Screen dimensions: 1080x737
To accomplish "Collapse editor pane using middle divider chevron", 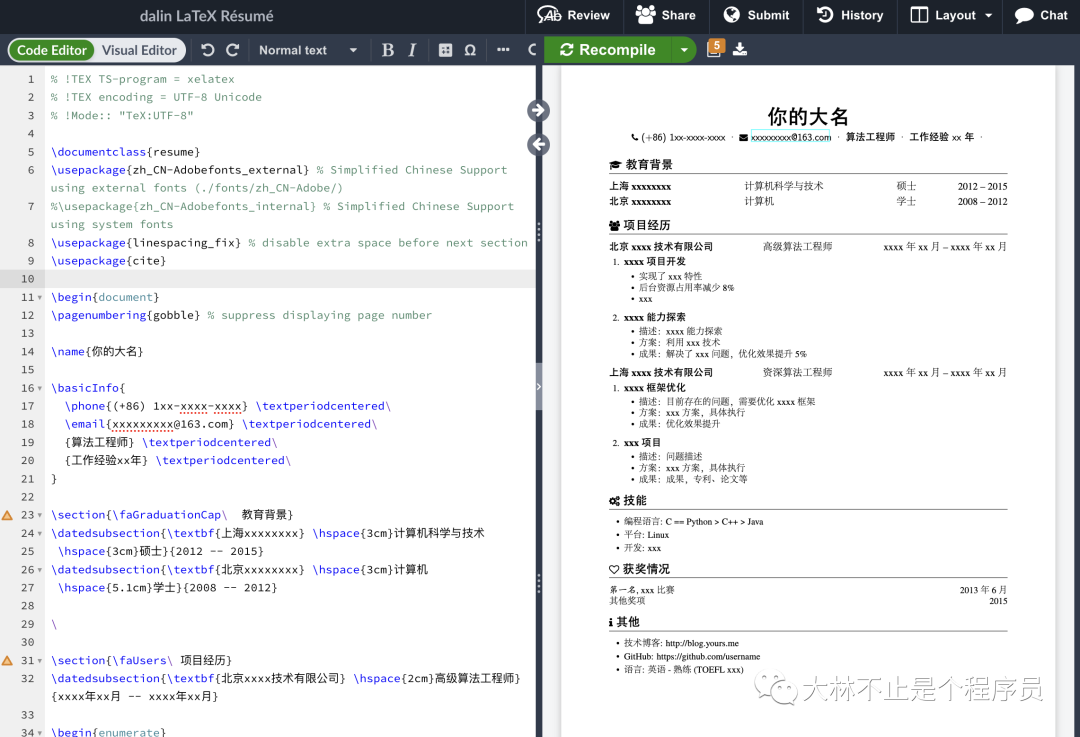I will [539, 387].
